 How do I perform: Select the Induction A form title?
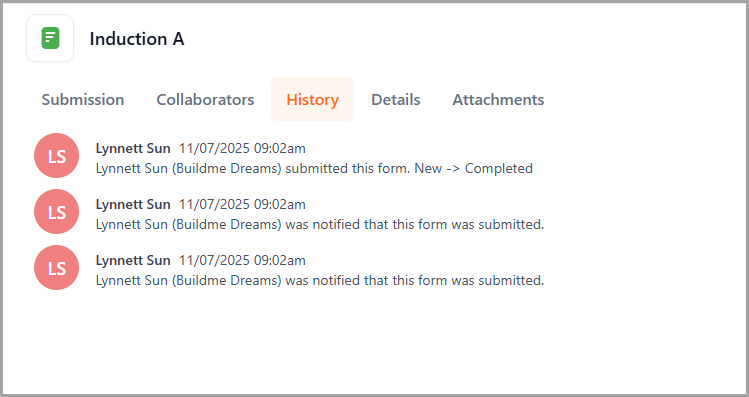(x=137, y=39)
